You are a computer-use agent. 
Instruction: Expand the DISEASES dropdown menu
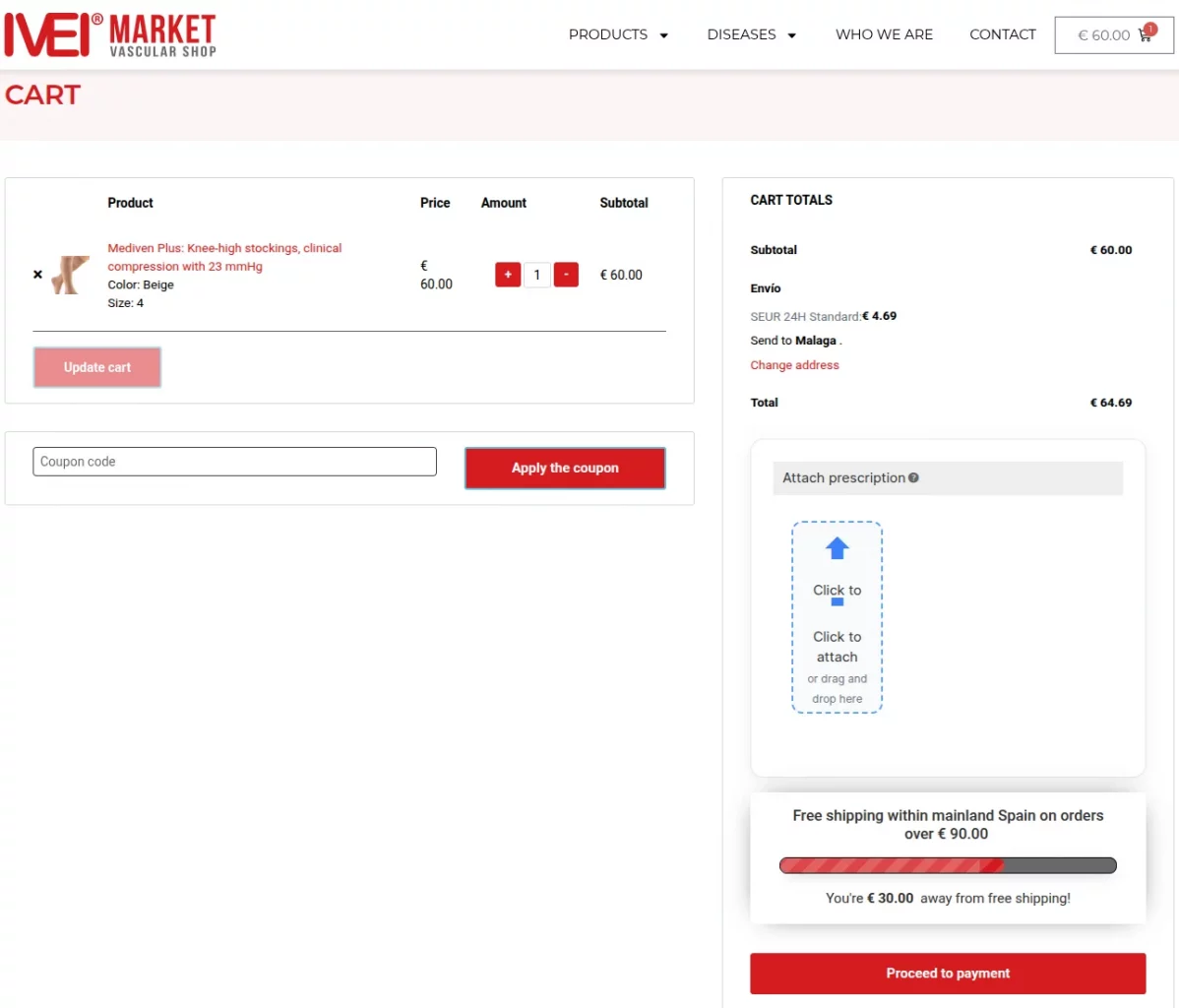tap(751, 34)
